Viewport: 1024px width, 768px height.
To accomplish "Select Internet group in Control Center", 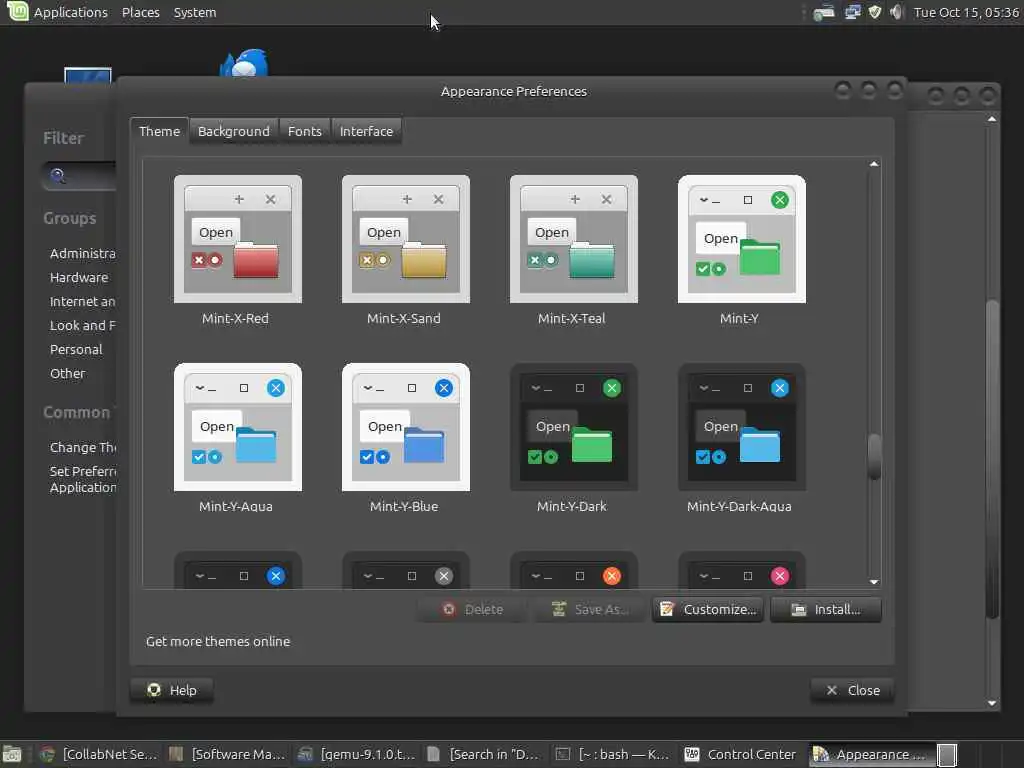I will coord(82,302).
